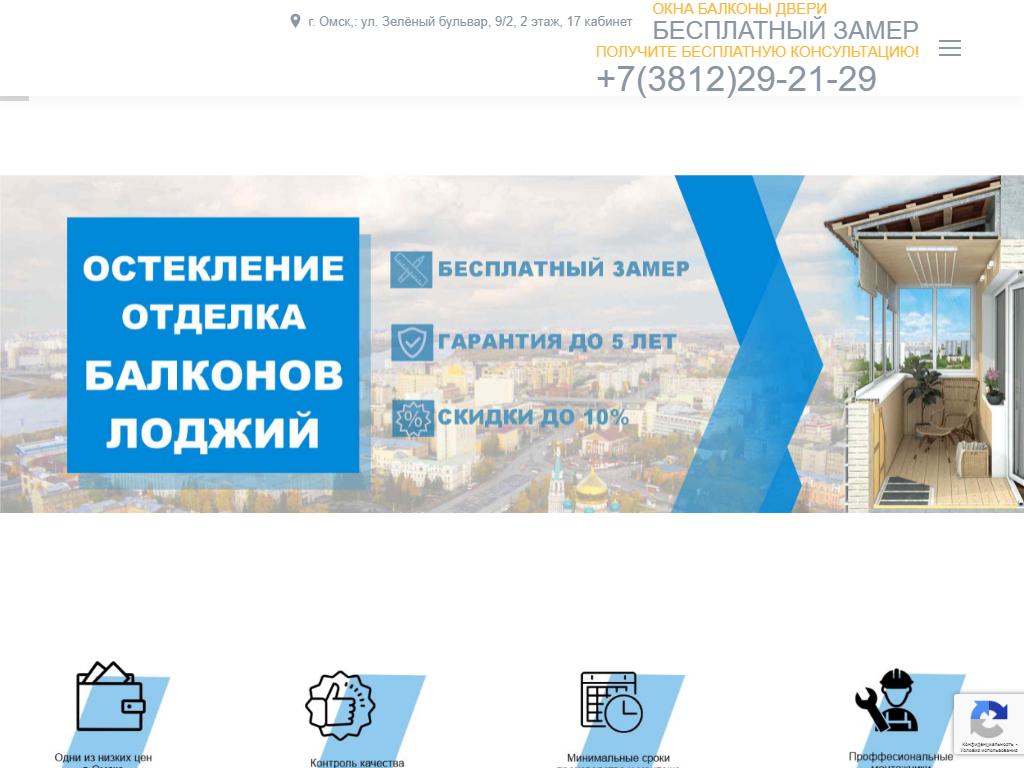
Task: Click 'БЕСПЛАТНЫЙ ЗАМЕР' in the header
Action: 785,30
